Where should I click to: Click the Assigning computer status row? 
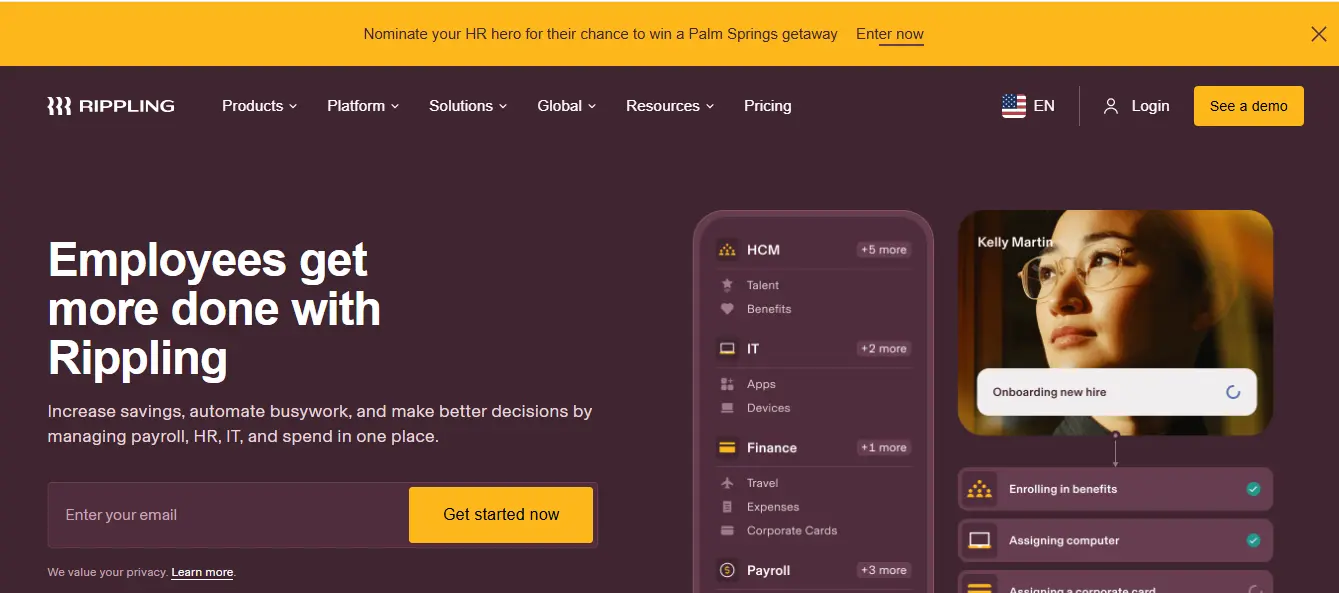[1115, 541]
